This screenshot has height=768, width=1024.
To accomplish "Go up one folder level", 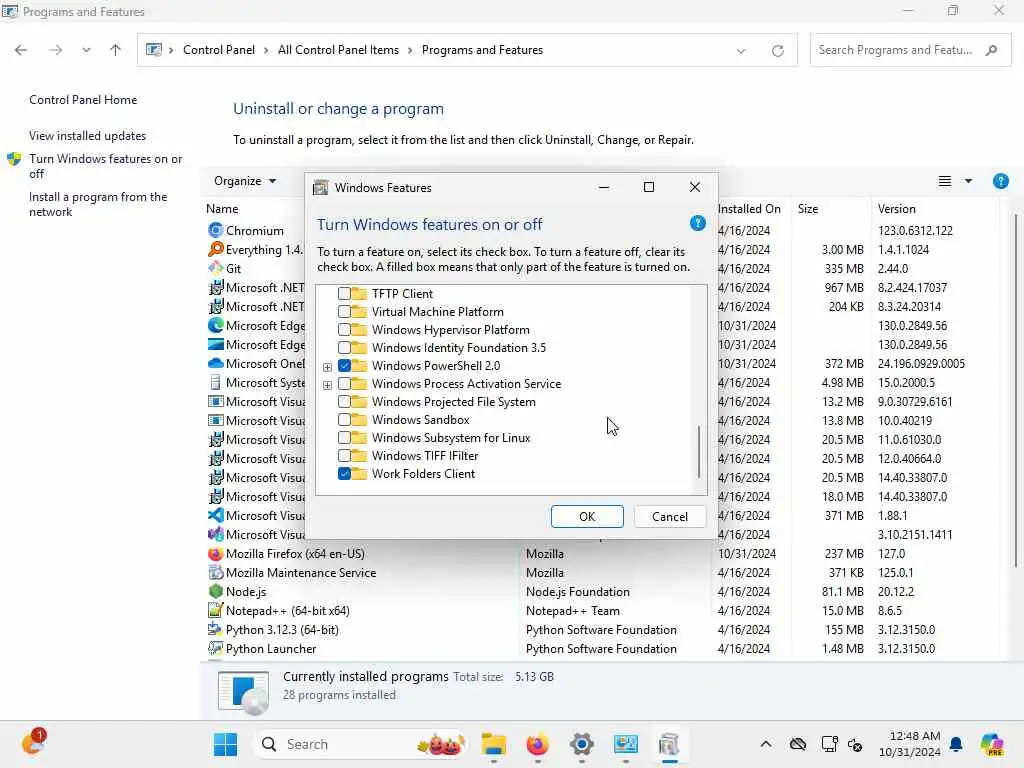I will pos(116,50).
